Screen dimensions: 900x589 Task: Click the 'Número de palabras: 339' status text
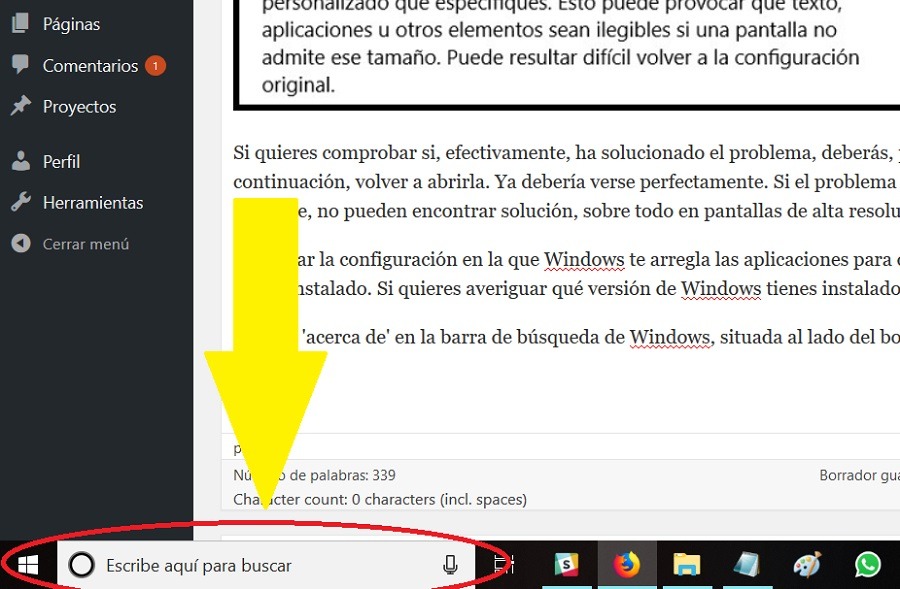[x=314, y=475]
